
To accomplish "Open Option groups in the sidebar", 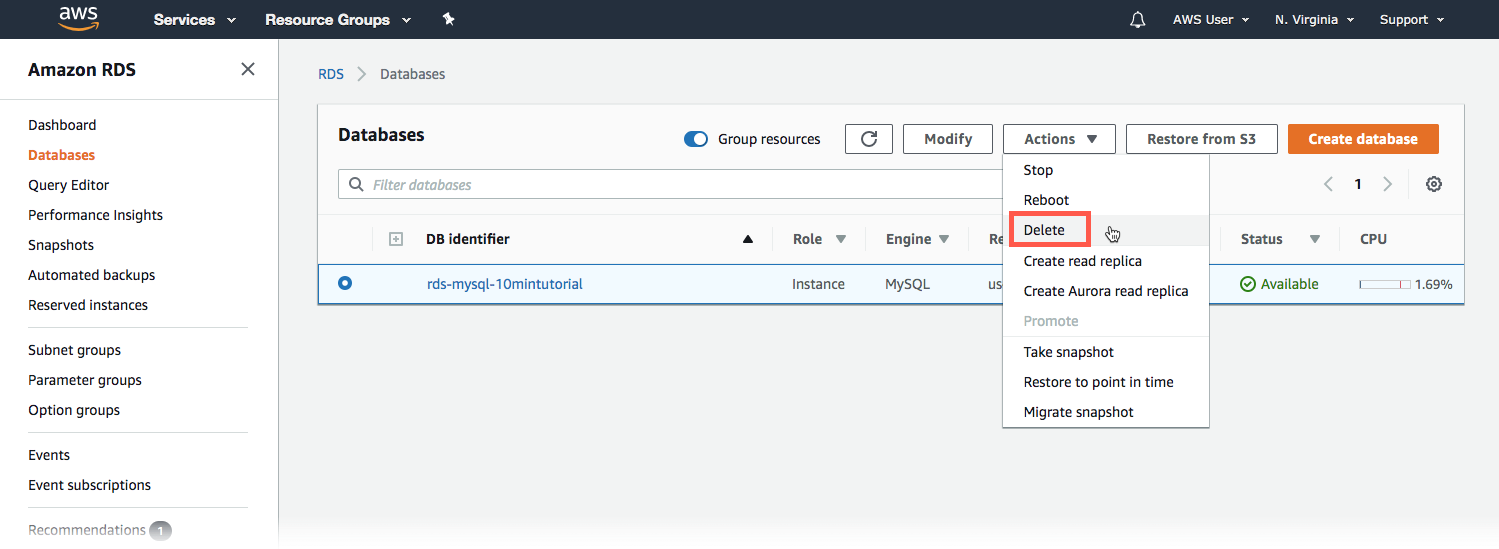I will (74, 410).
